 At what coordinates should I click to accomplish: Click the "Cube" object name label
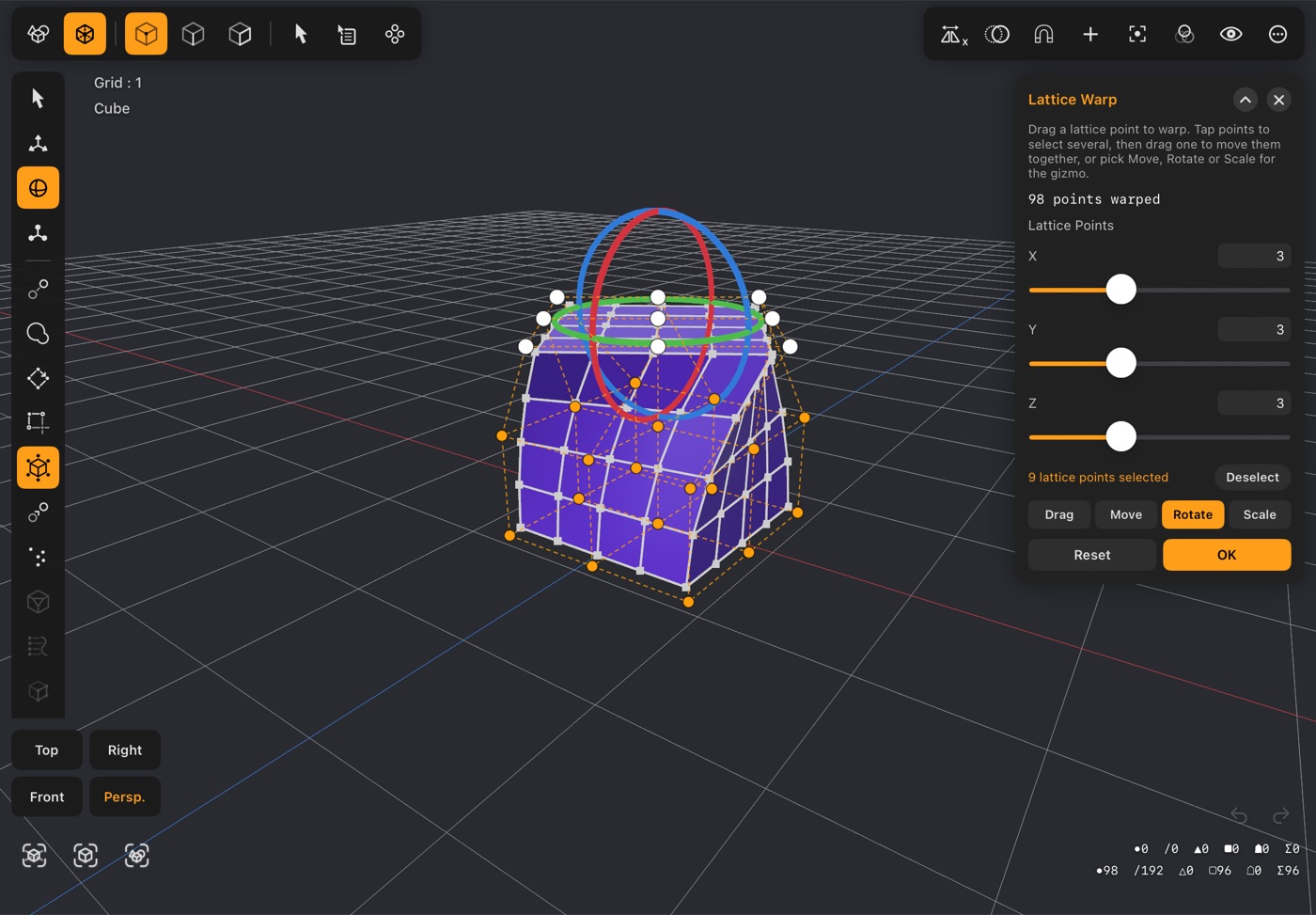pos(112,108)
